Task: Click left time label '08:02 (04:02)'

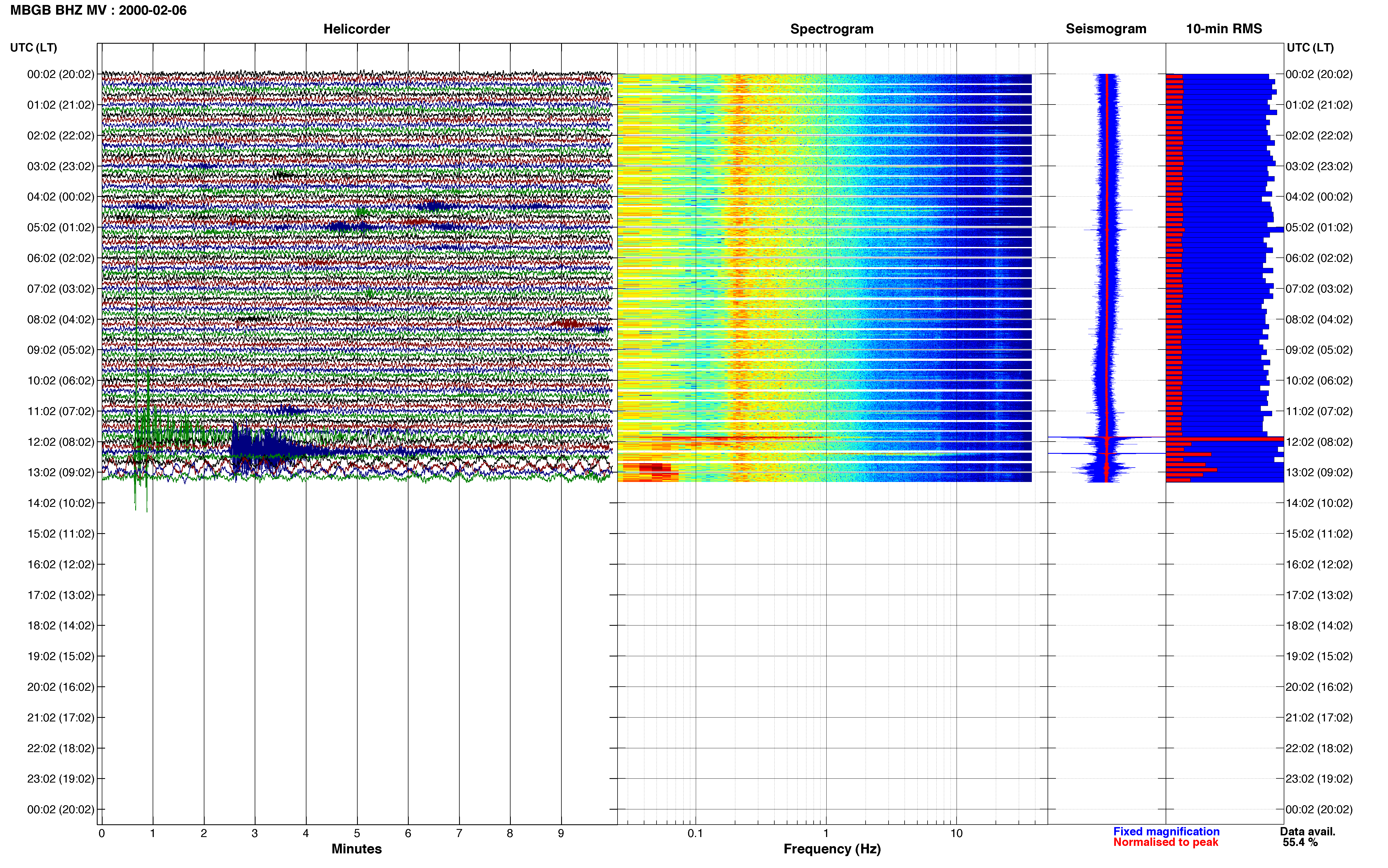Action: tap(60, 319)
